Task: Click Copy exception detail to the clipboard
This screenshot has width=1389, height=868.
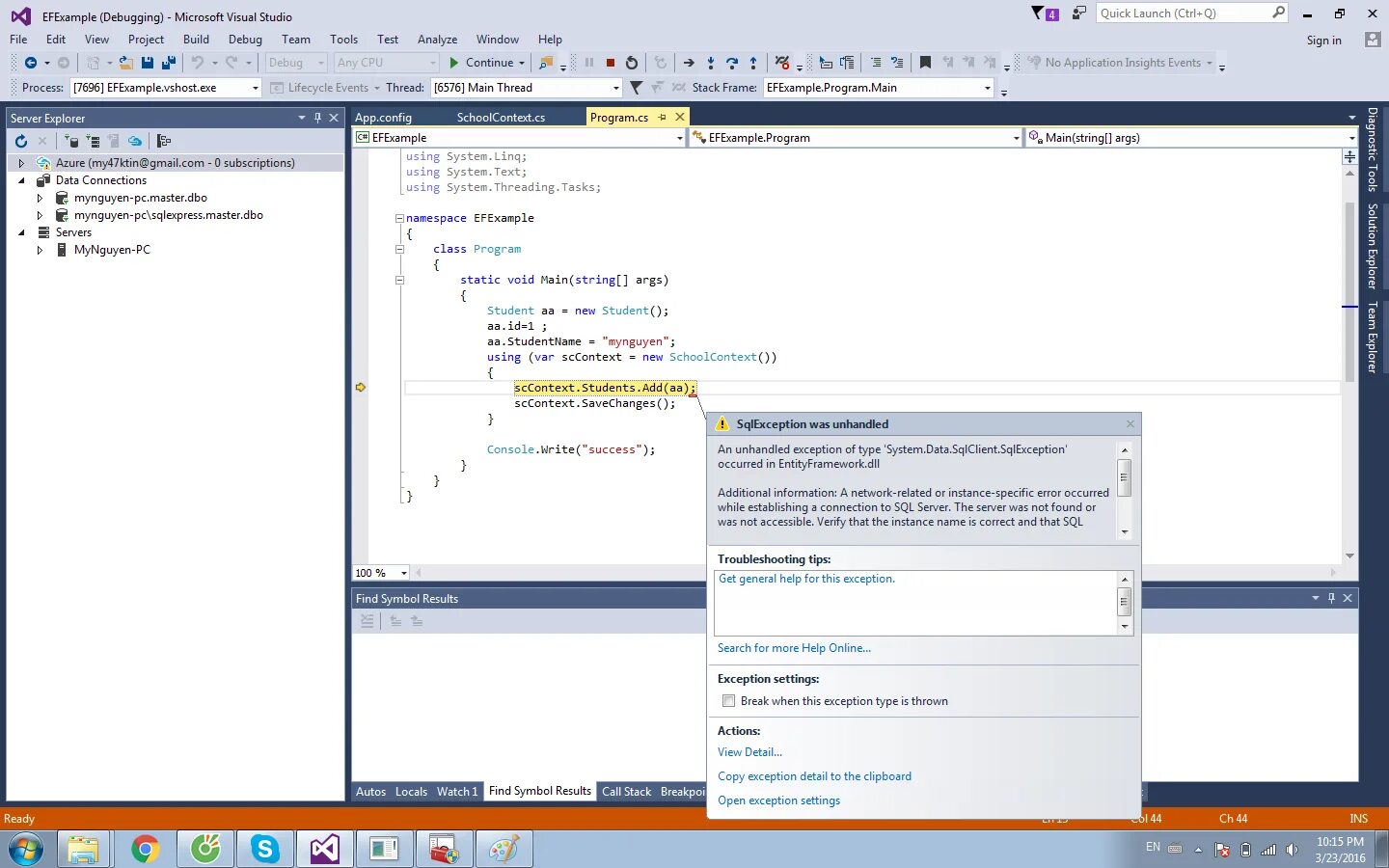Action: tap(814, 776)
